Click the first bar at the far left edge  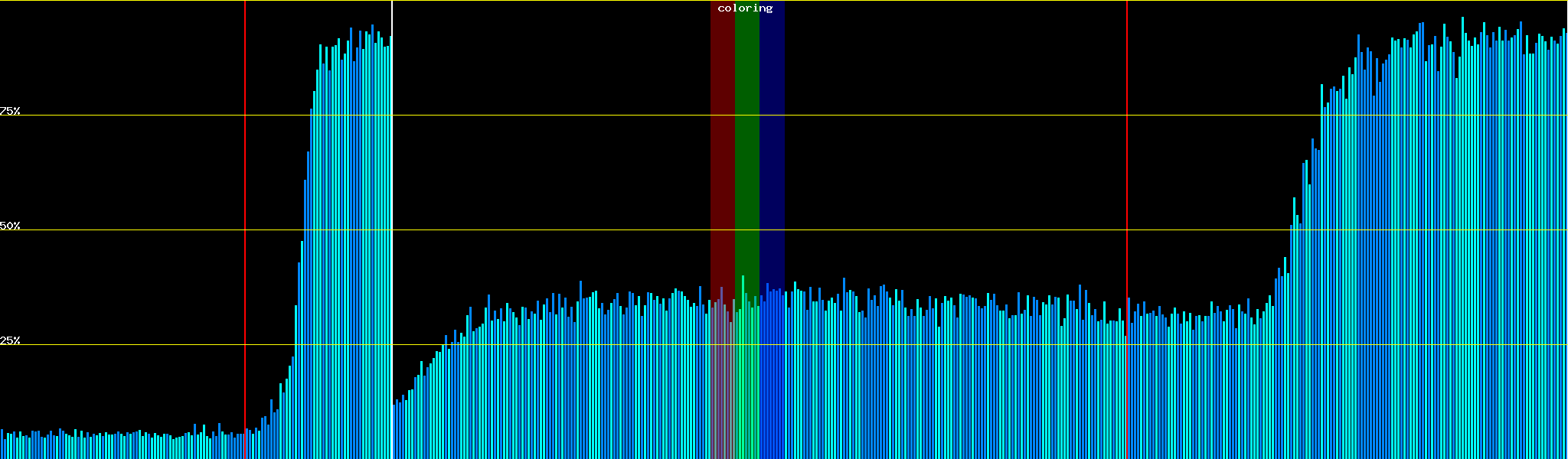click(x=2, y=445)
